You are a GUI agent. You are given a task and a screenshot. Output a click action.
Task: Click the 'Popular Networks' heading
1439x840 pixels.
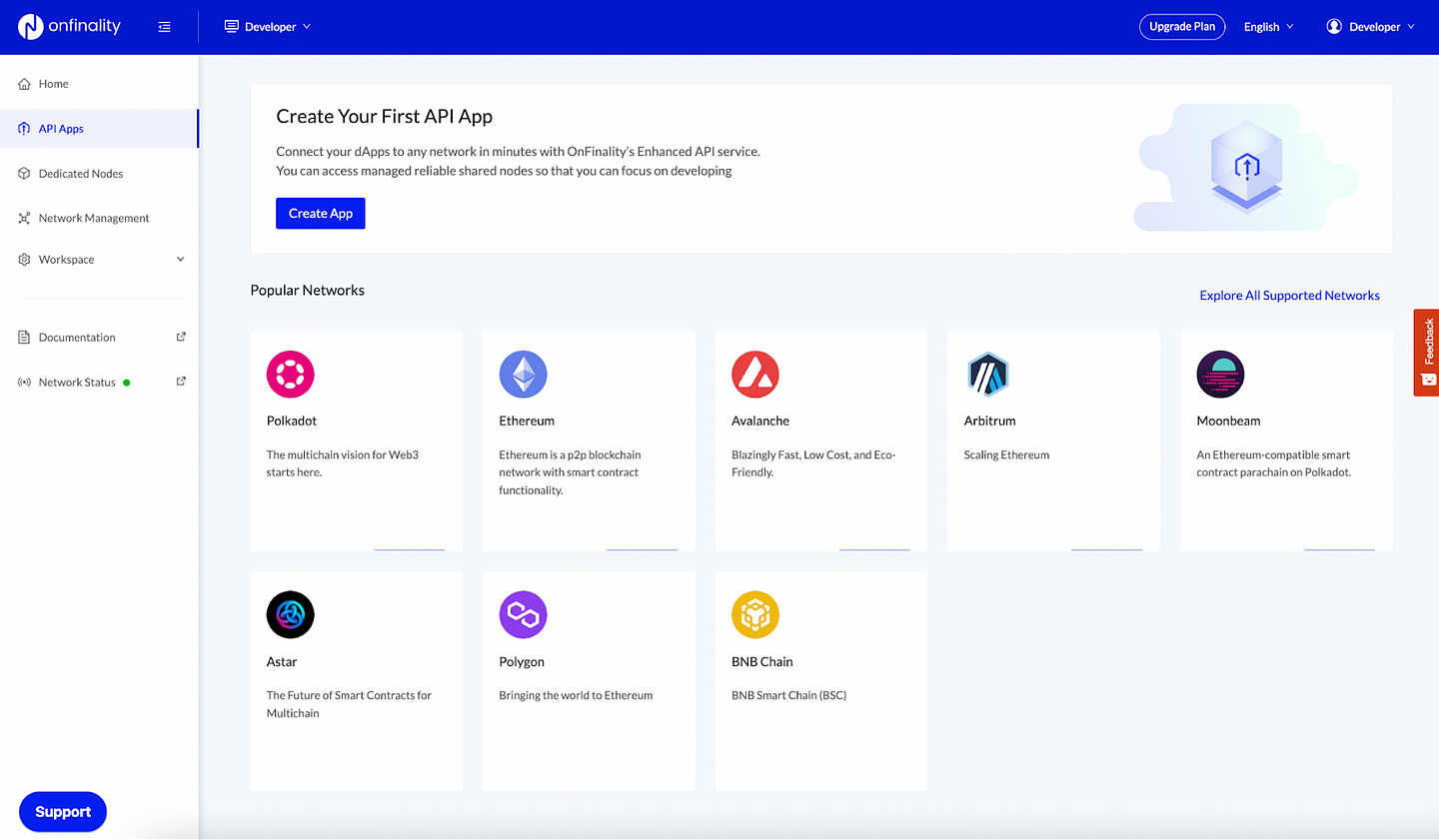click(308, 291)
